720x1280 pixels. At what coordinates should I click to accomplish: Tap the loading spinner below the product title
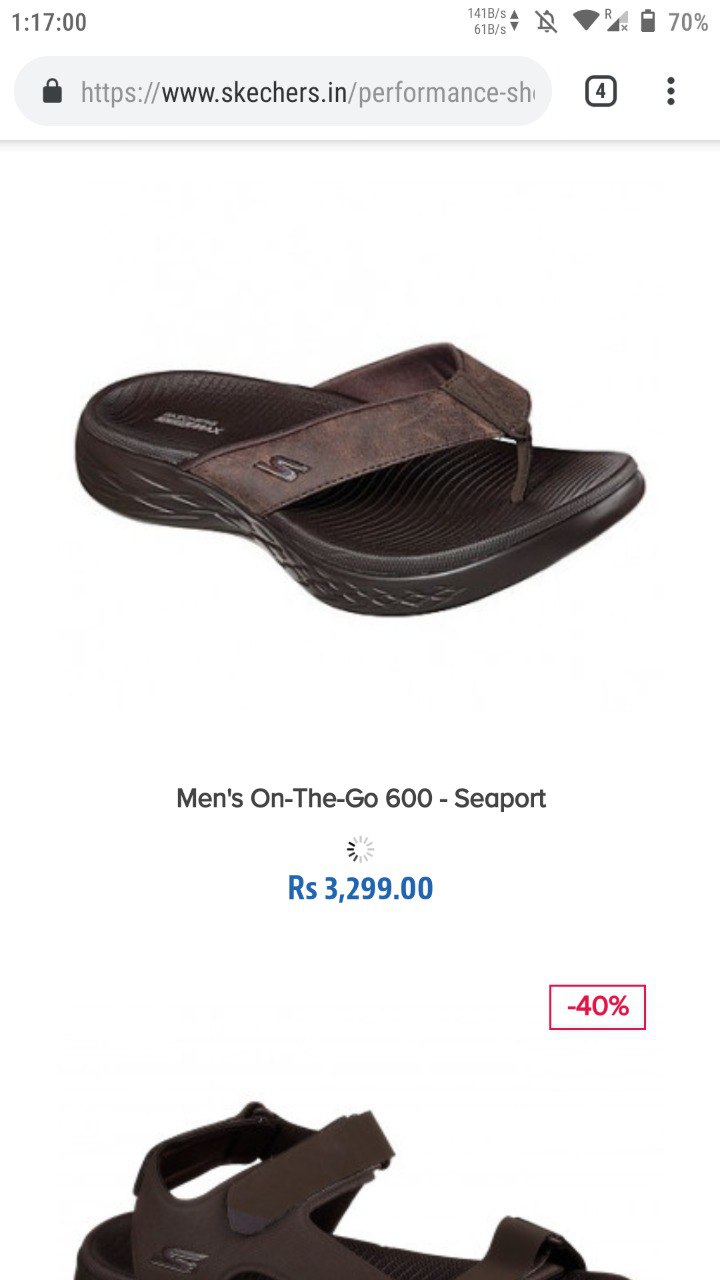(x=360, y=850)
